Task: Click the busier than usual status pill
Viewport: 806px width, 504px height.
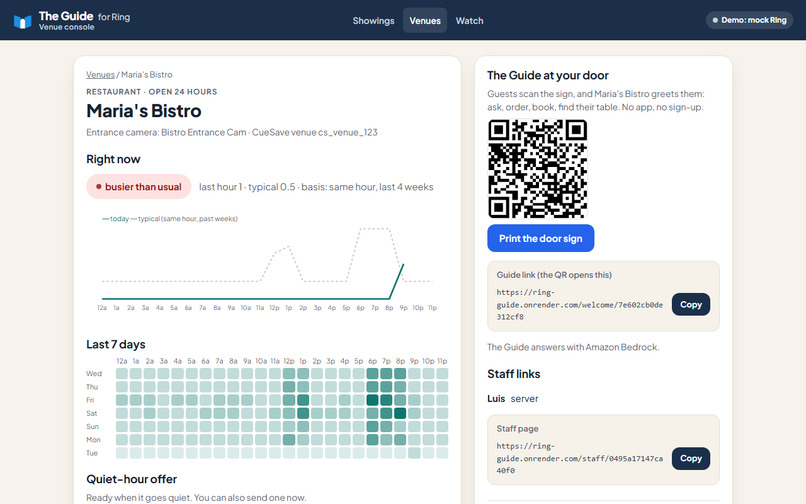Action: pyautogui.click(x=139, y=187)
